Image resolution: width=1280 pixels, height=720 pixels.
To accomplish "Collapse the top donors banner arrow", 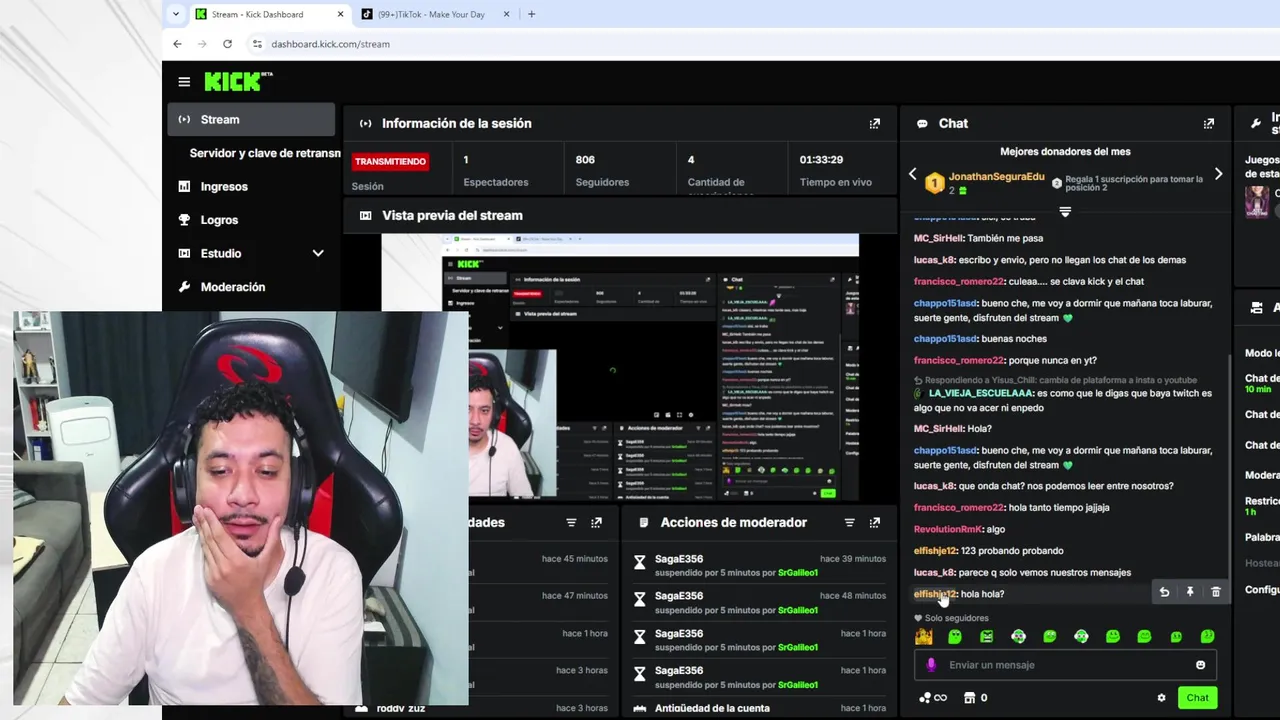I will 1065,212.
